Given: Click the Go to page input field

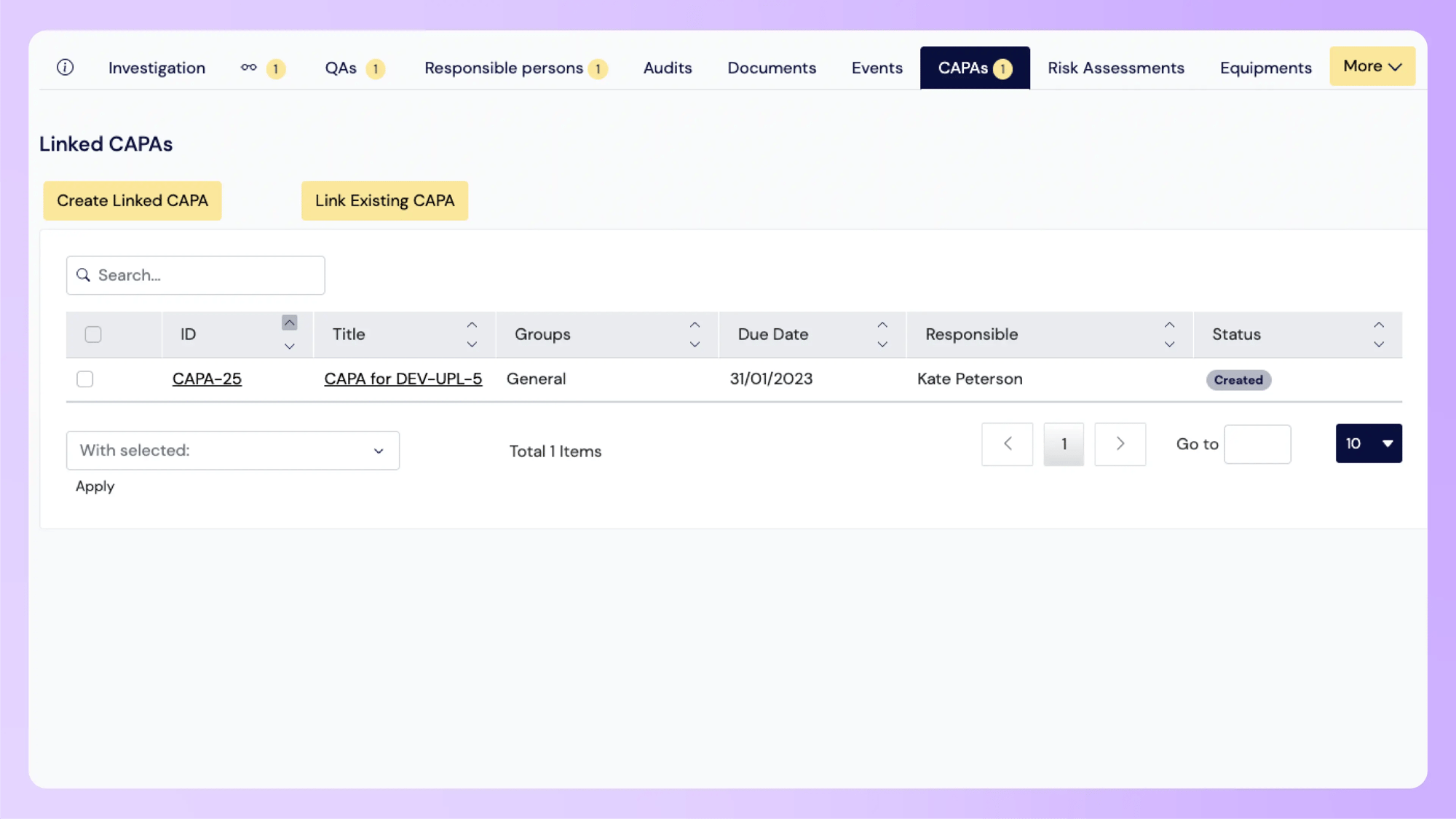Looking at the screenshot, I should pos(1257,444).
